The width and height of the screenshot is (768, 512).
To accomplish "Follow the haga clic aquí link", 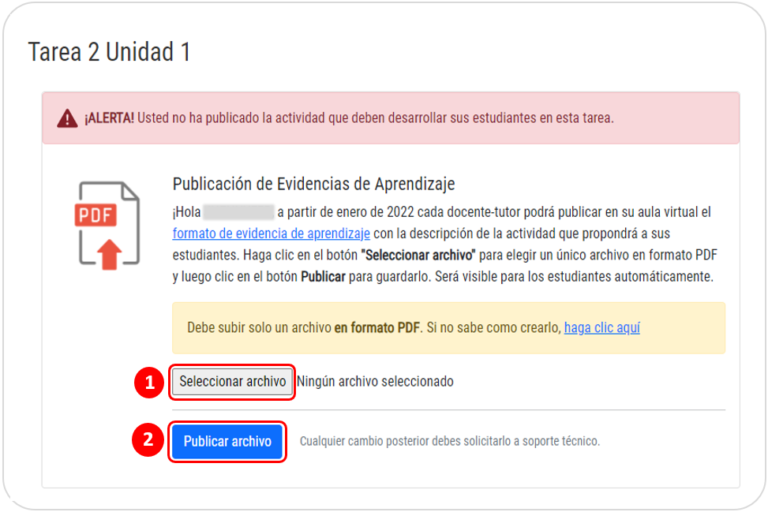I will point(602,327).
